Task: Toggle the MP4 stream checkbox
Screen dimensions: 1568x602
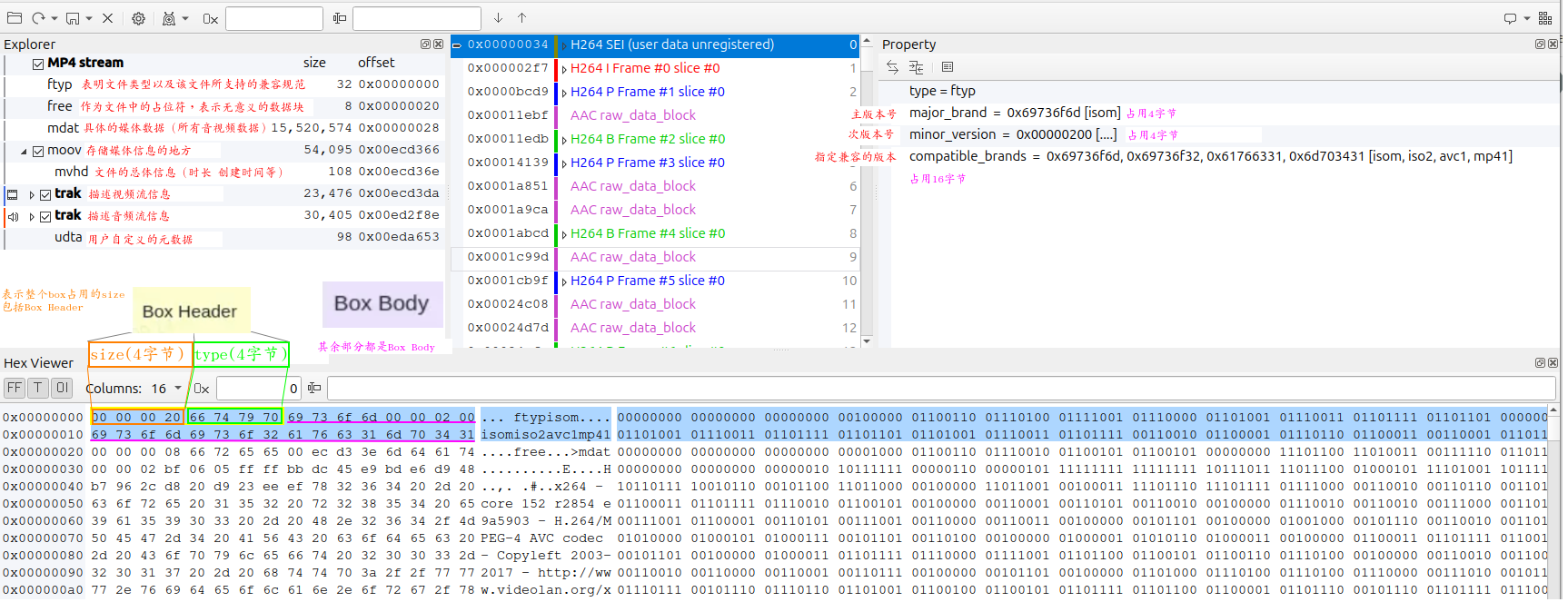Action: 38,64
